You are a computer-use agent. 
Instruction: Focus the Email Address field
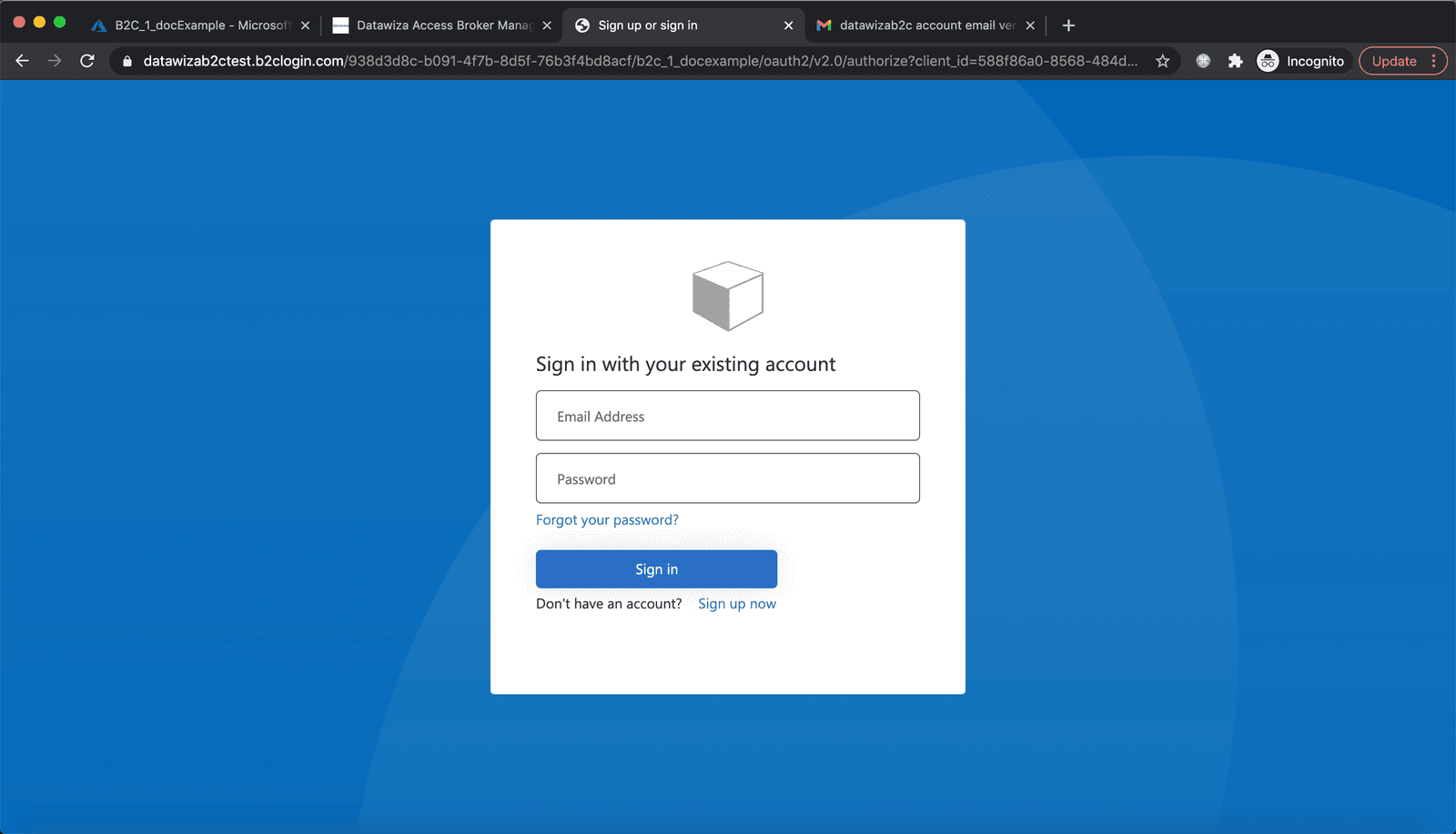point(728,416)
